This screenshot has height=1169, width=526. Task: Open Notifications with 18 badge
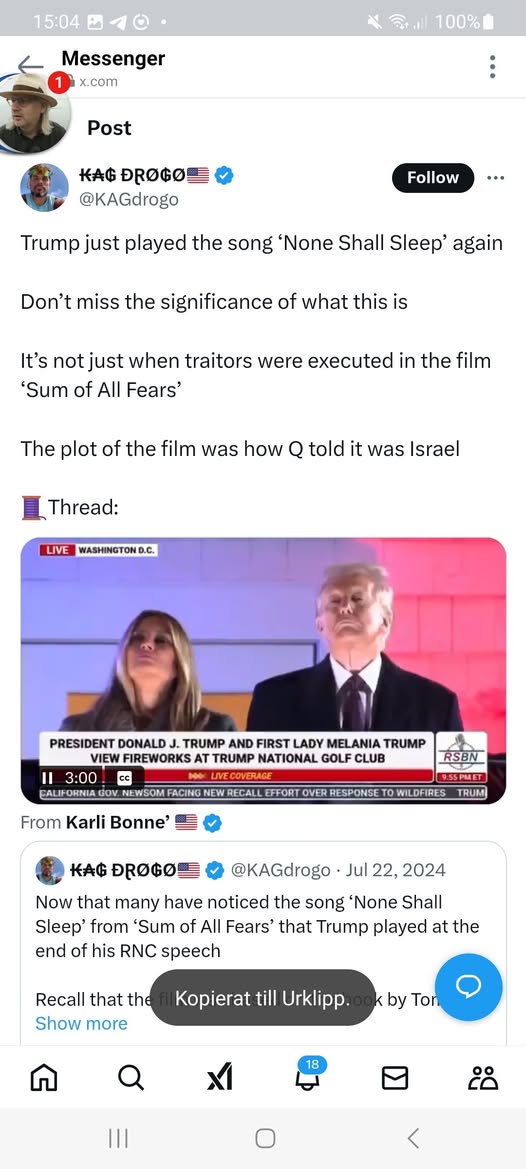click(307, 1074)
